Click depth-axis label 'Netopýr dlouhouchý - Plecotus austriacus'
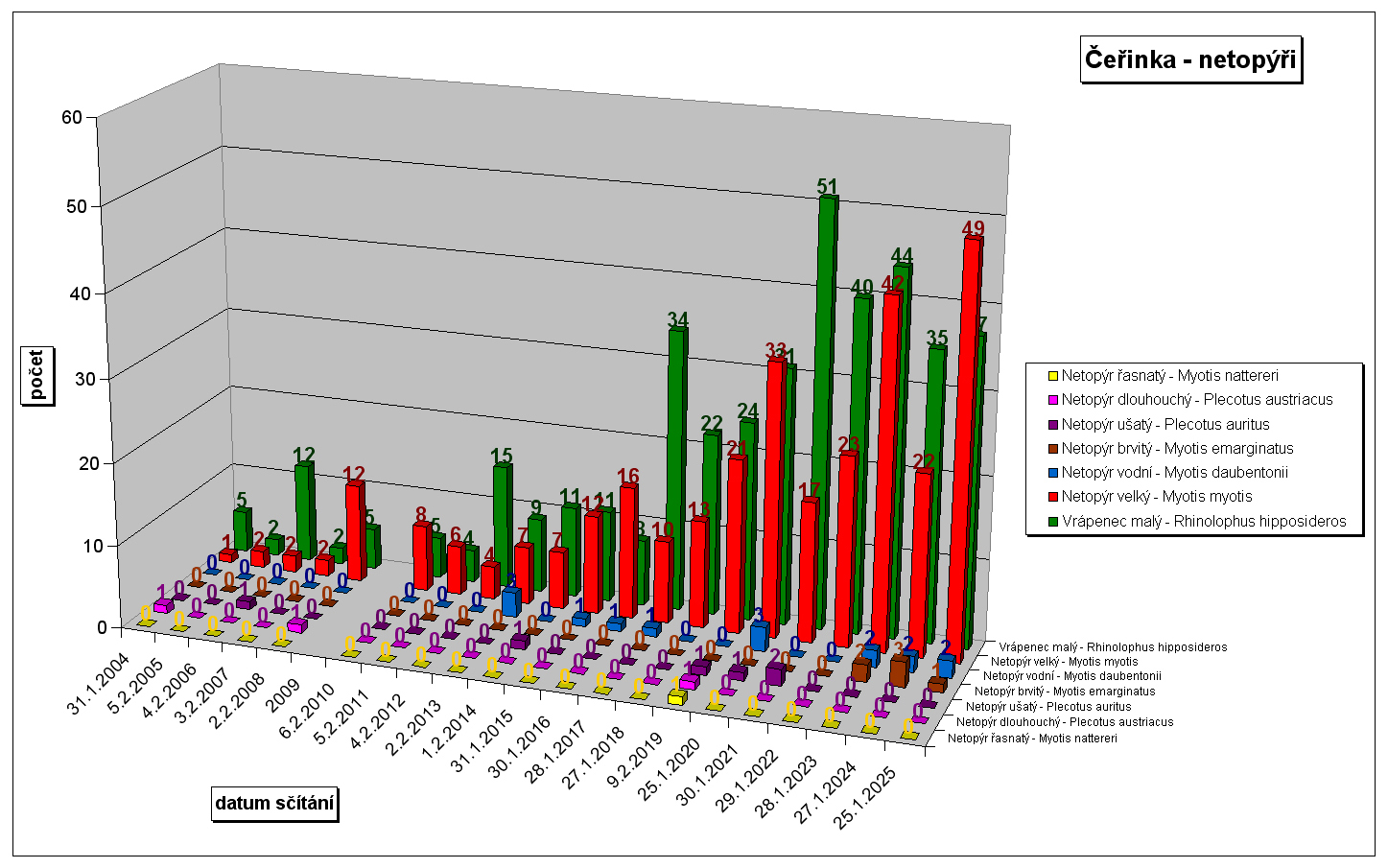Image resolution: width=1388 pixels, height=868 pixels. [1065, 721]
